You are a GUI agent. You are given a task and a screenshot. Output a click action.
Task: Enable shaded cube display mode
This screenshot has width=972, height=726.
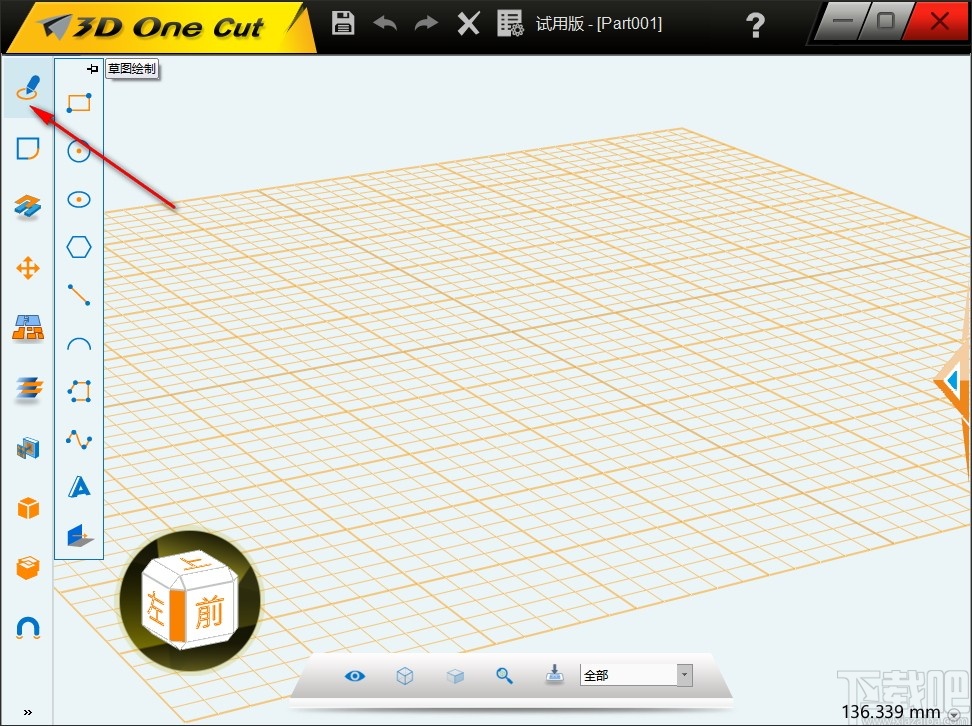455,675
